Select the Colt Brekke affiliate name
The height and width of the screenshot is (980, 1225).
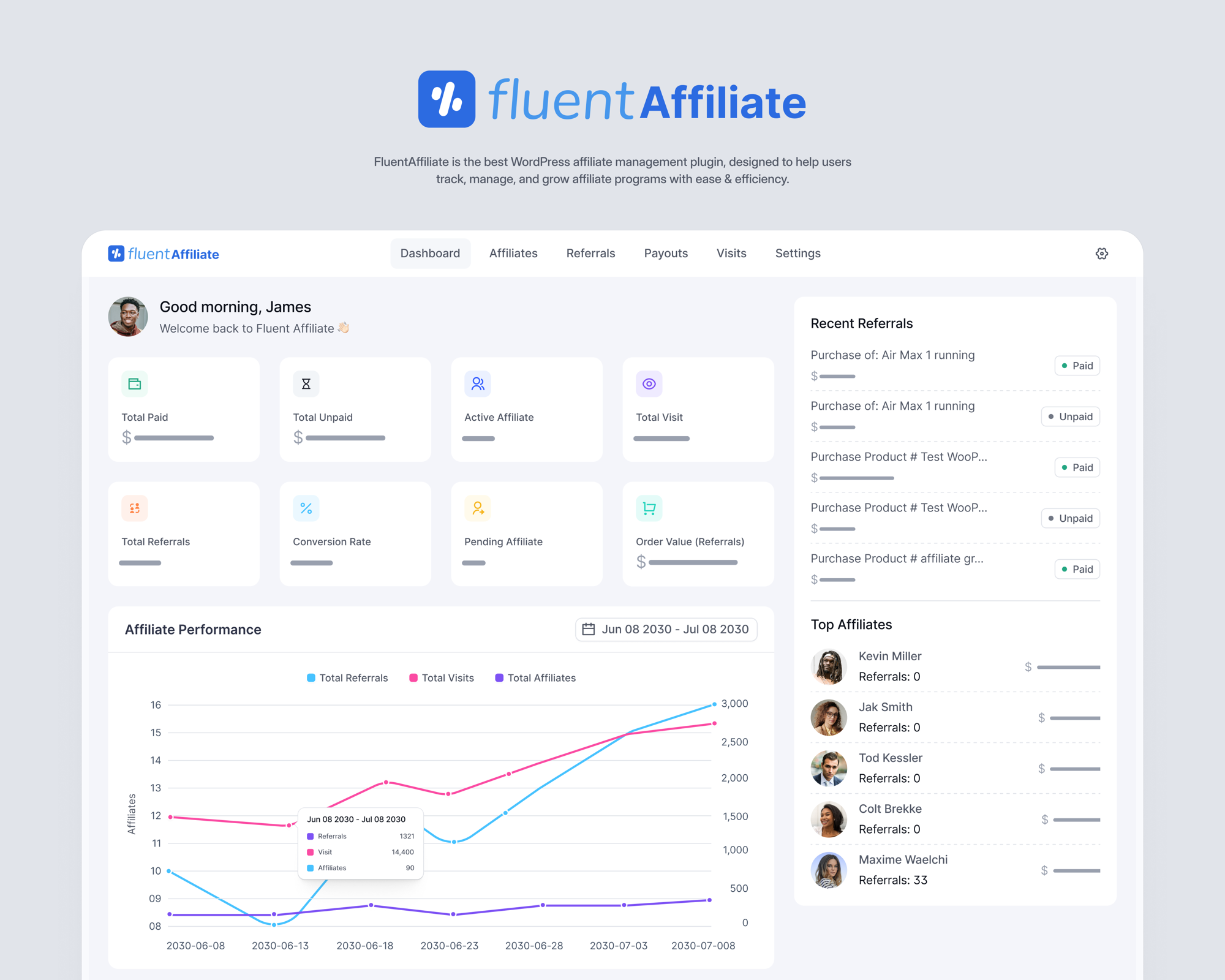point(890,809)
